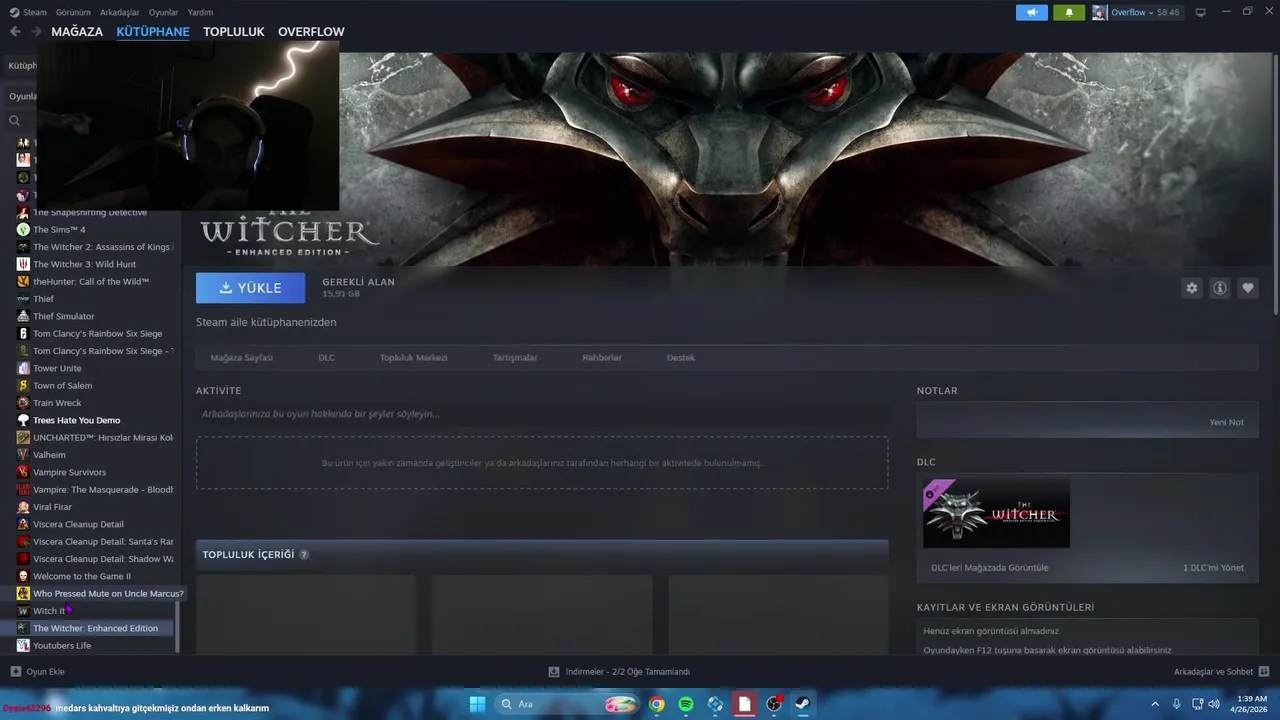Click DLC'leri Mağazada Görüntüle link

tap(990, 568)
